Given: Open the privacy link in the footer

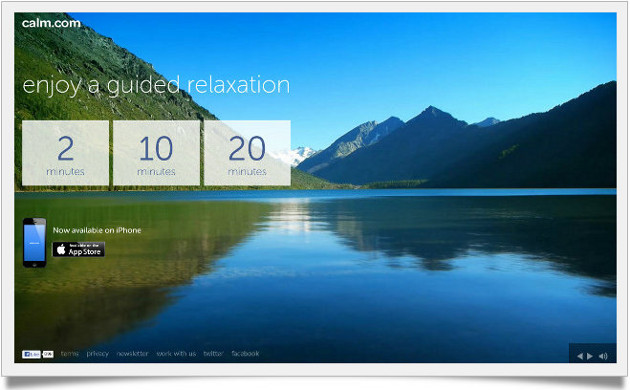Looking at the screenshot, I should click(98, 353).
